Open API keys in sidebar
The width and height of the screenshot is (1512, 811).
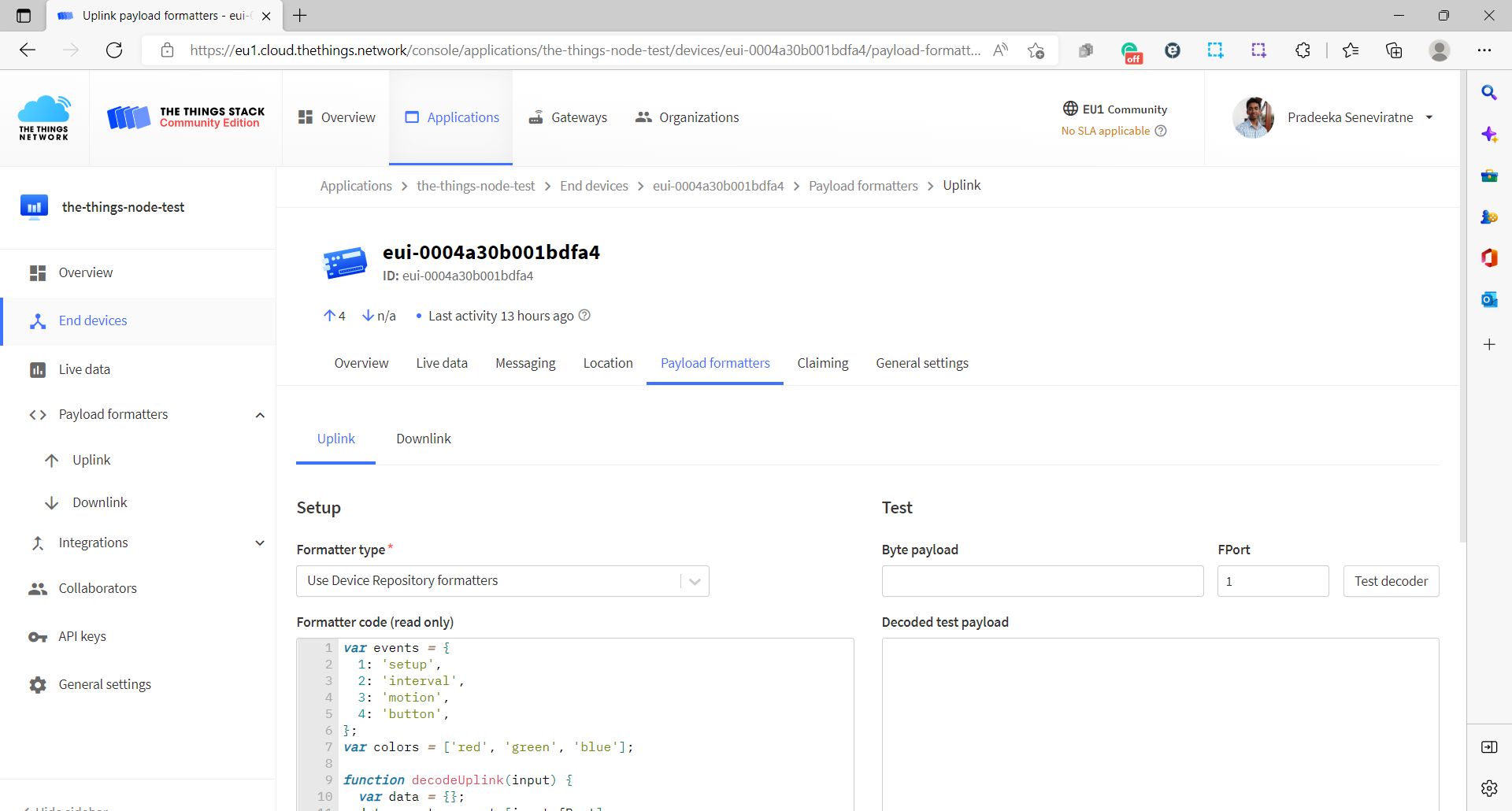tap(82, 636)
